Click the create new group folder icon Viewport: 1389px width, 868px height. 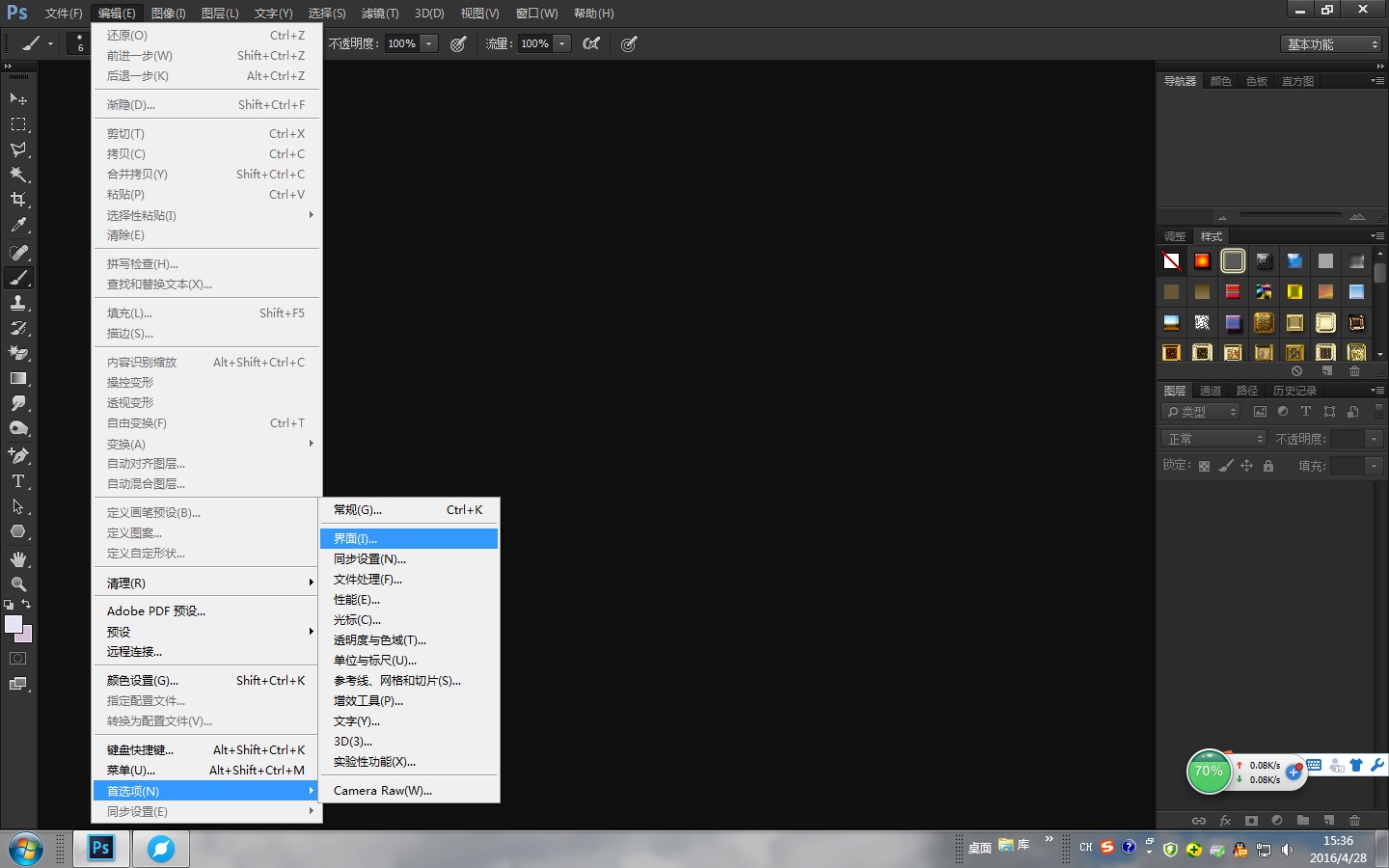[1303, 821]
